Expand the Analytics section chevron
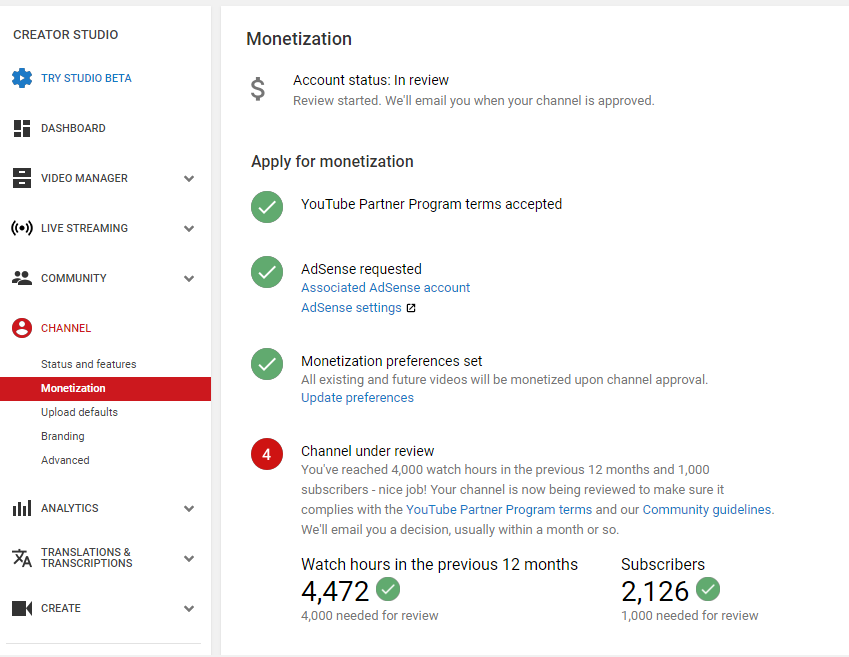 (x=189, y=509)
